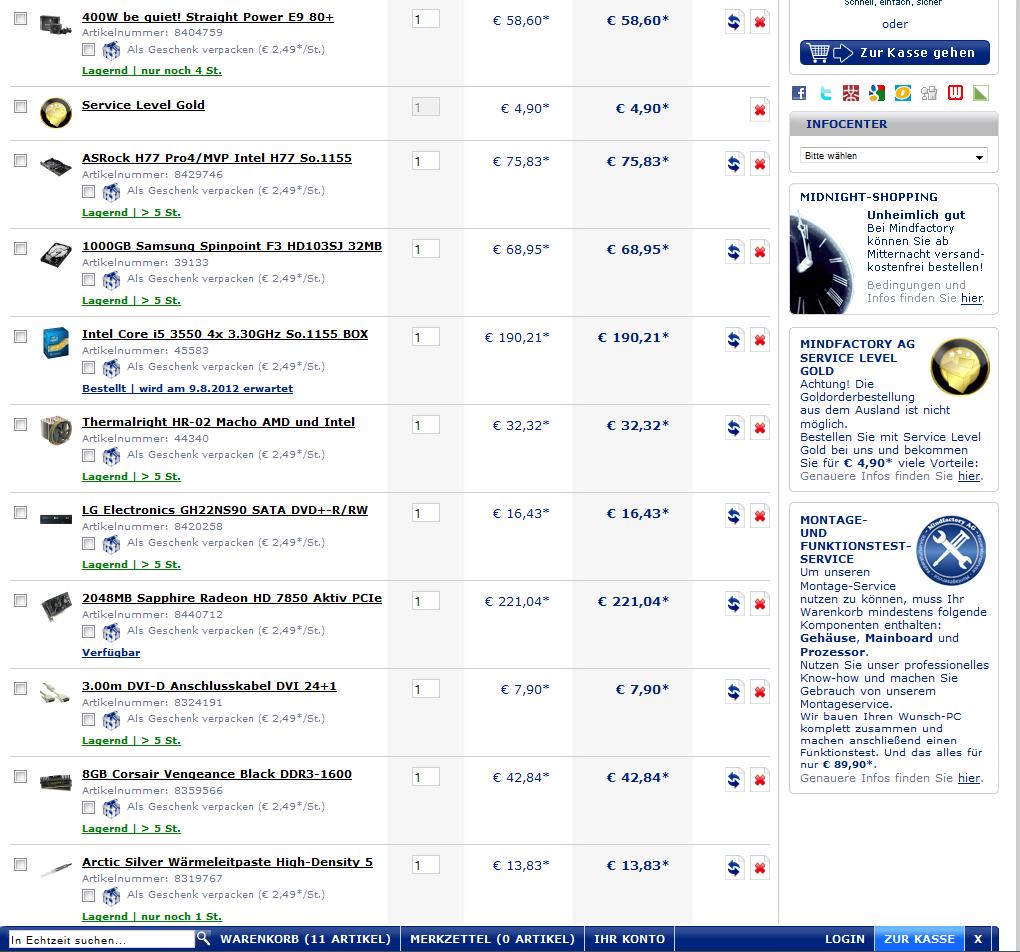1020x952 pixels.
Task: Click Login in the bottom bar
Action: click(845, 939)
